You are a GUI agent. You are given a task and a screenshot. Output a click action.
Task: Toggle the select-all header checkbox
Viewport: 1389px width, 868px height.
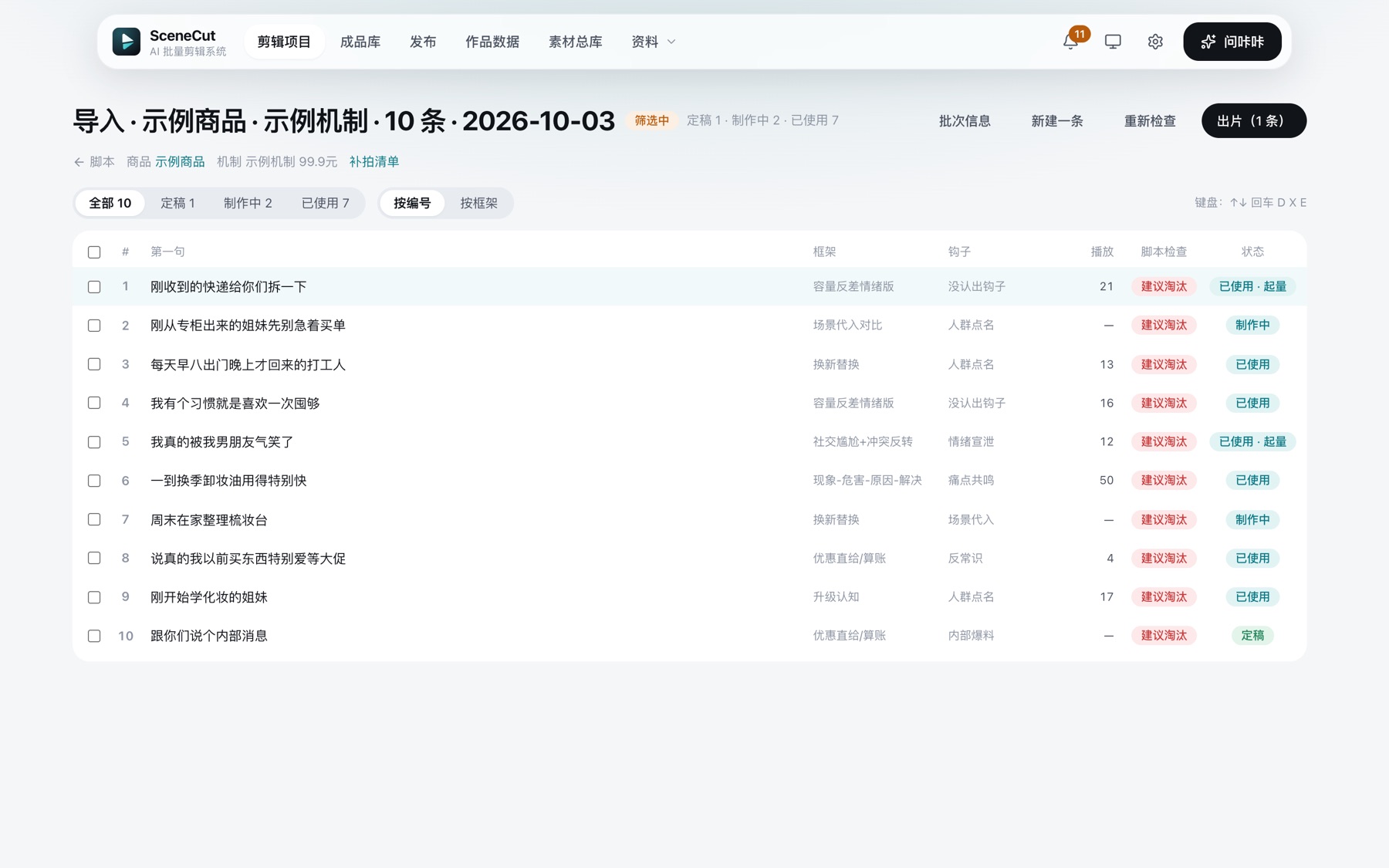tap(94, 252)
